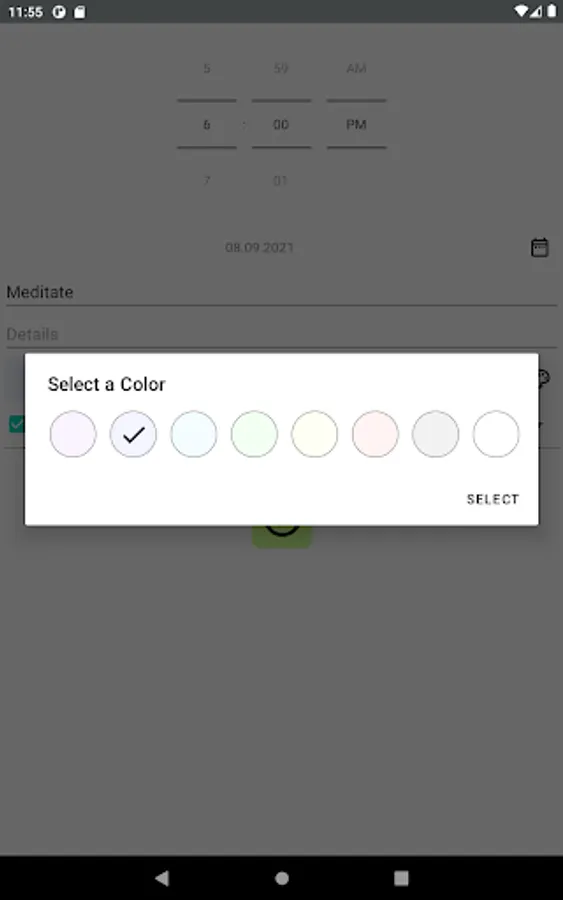Choose the checked periwinkle color swatch
Image resolution: width=563 pixels, height=900 pixels.
[x=133, y=434]
